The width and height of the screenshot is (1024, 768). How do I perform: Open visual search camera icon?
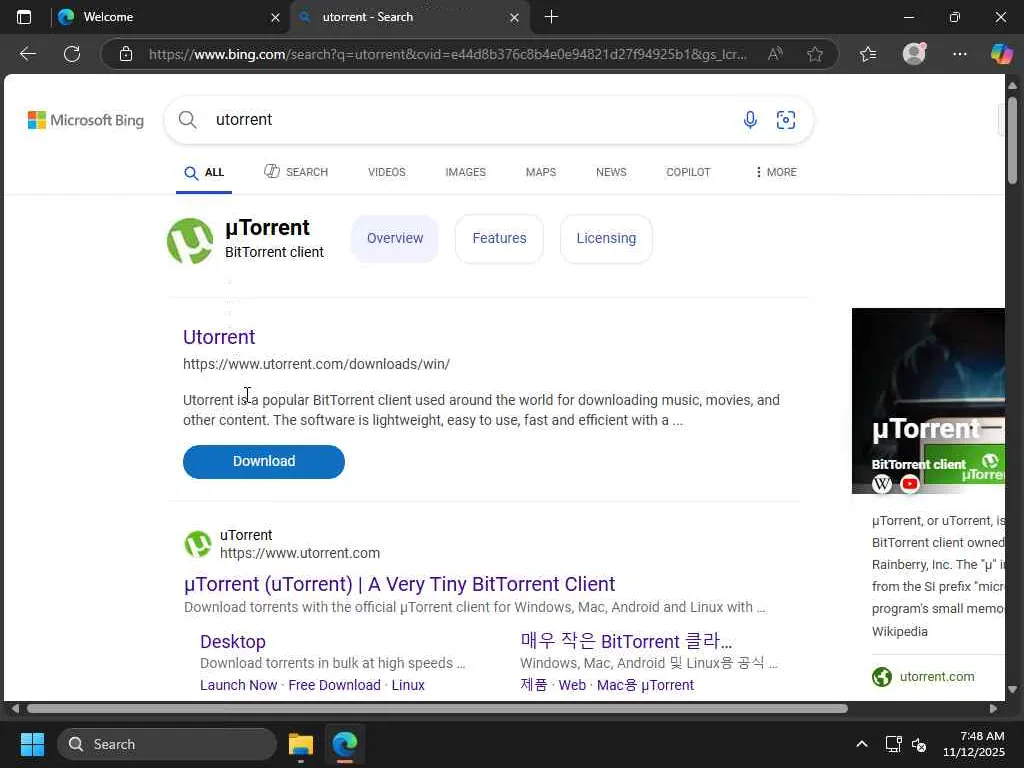click(x=786, y=120)
